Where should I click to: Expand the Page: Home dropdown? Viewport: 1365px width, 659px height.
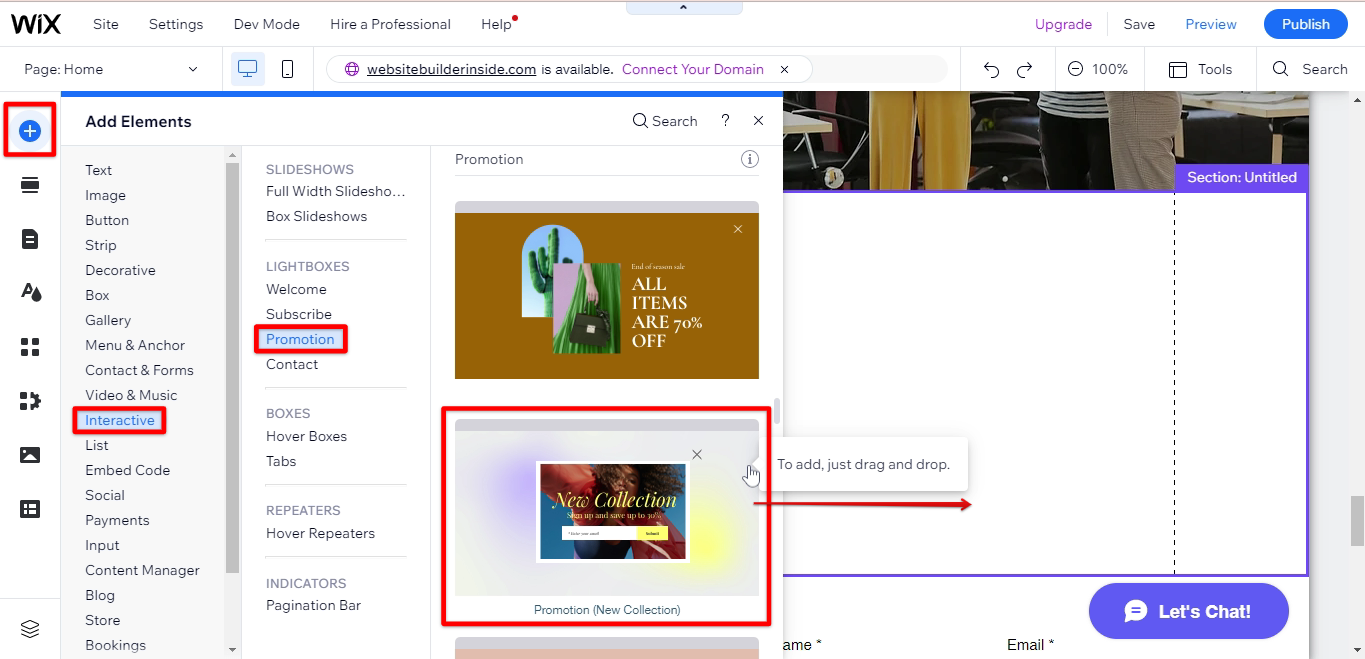coord(112,69)
